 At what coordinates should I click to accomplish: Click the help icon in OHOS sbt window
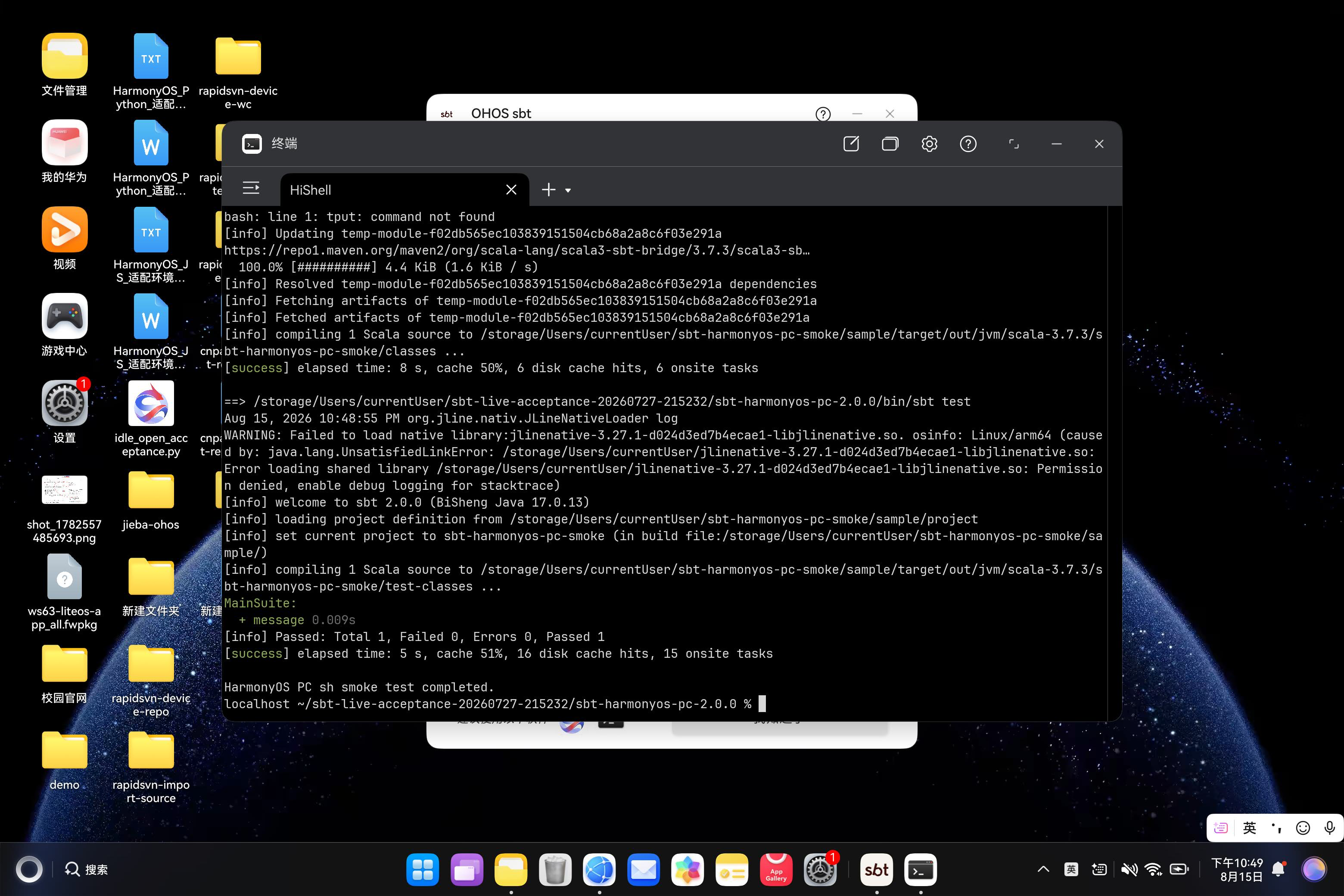point(823,114)
